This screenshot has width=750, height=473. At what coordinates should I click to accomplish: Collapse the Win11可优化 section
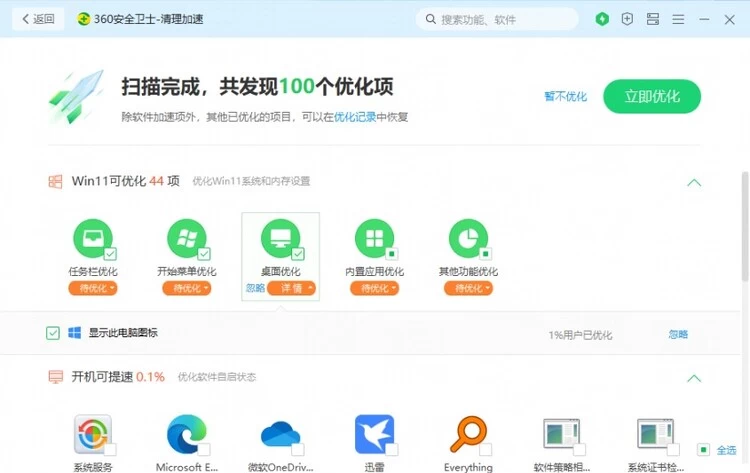pos(694,182)
